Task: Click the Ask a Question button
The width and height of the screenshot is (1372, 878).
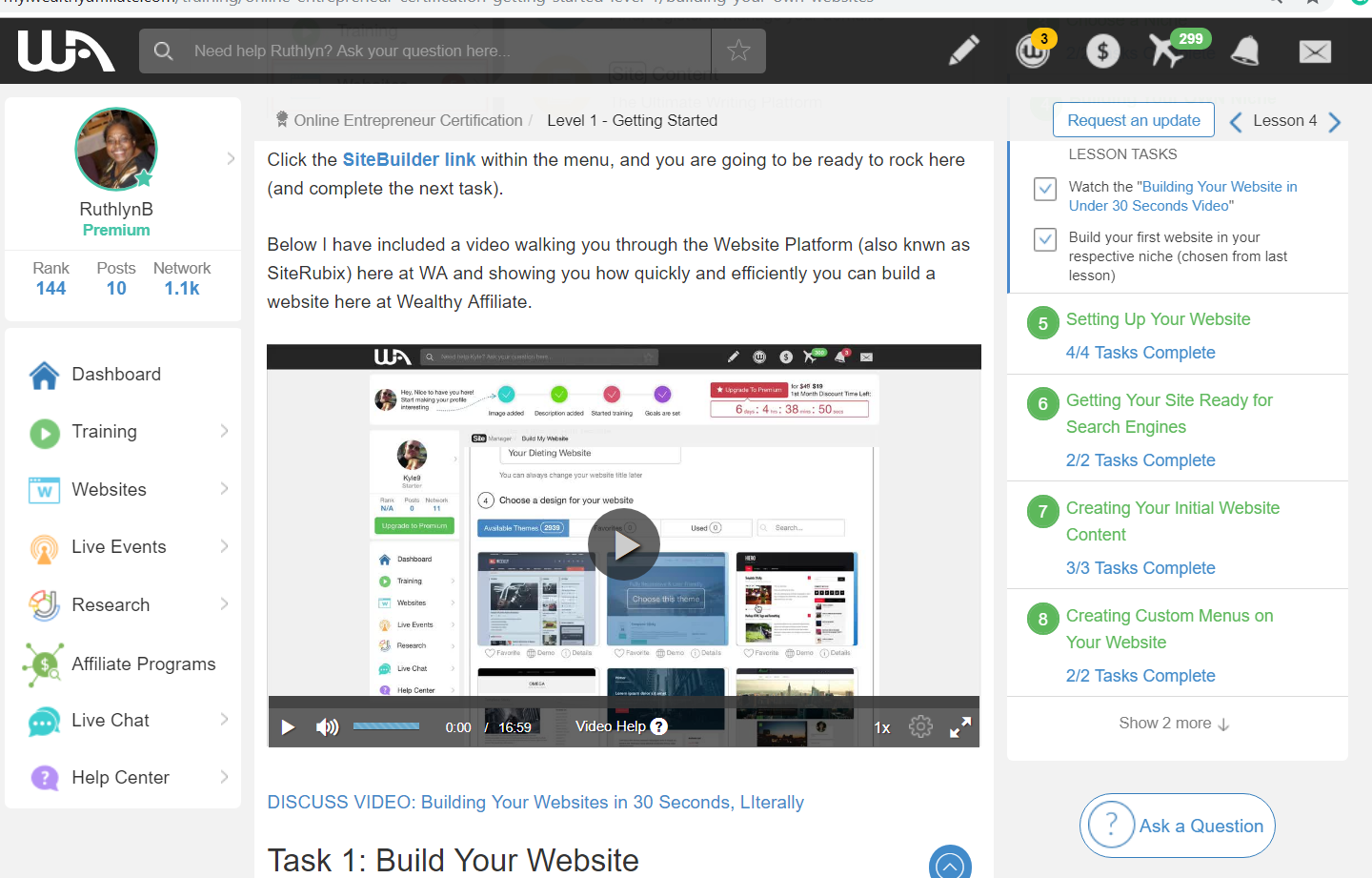Action: pos(1178,826)
